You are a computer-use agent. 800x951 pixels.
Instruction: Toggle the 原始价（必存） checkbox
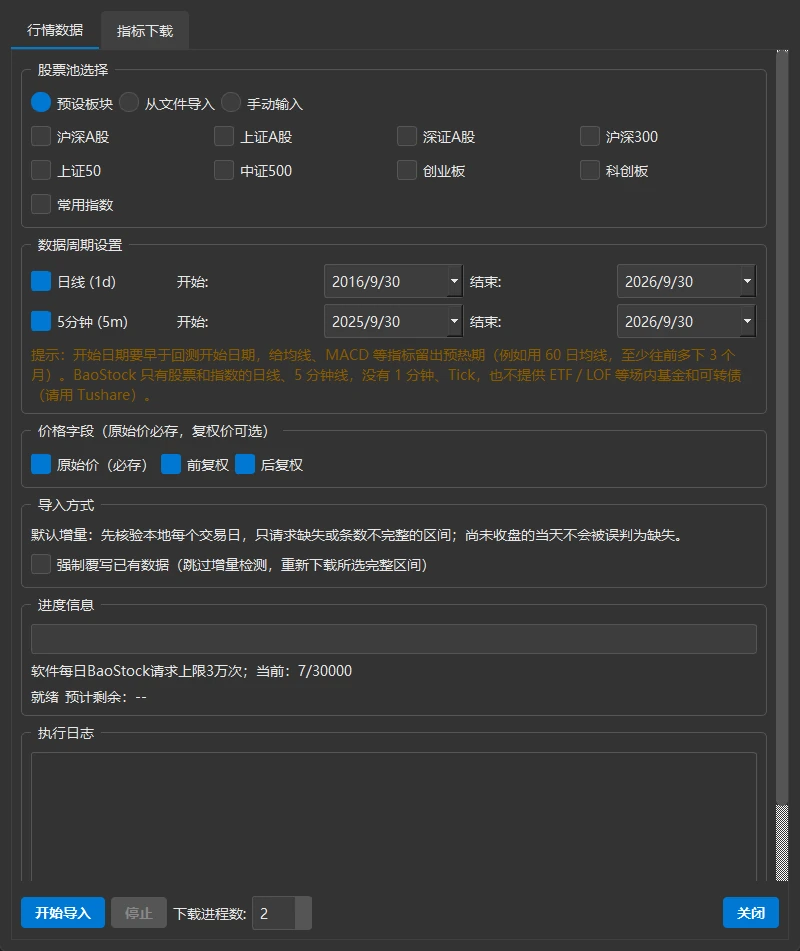pos(41,465)
